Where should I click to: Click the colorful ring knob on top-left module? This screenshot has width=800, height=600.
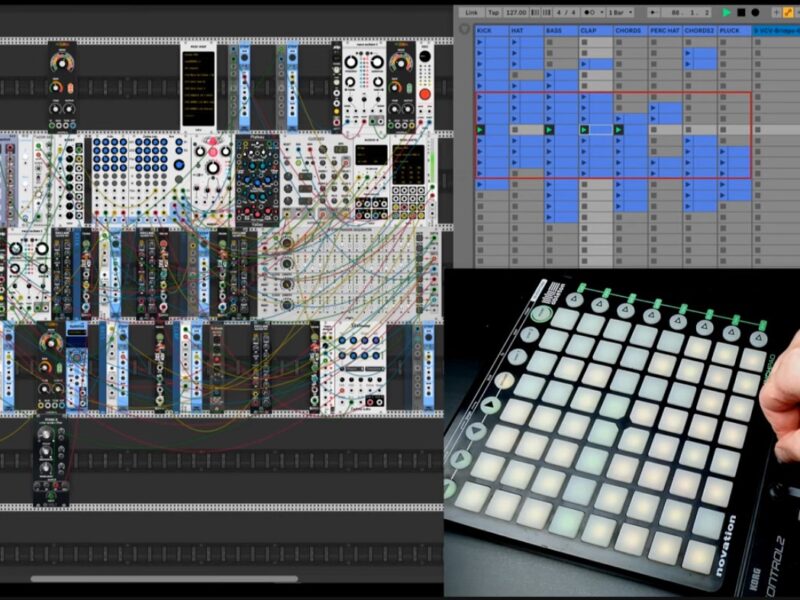coord(63,60)
